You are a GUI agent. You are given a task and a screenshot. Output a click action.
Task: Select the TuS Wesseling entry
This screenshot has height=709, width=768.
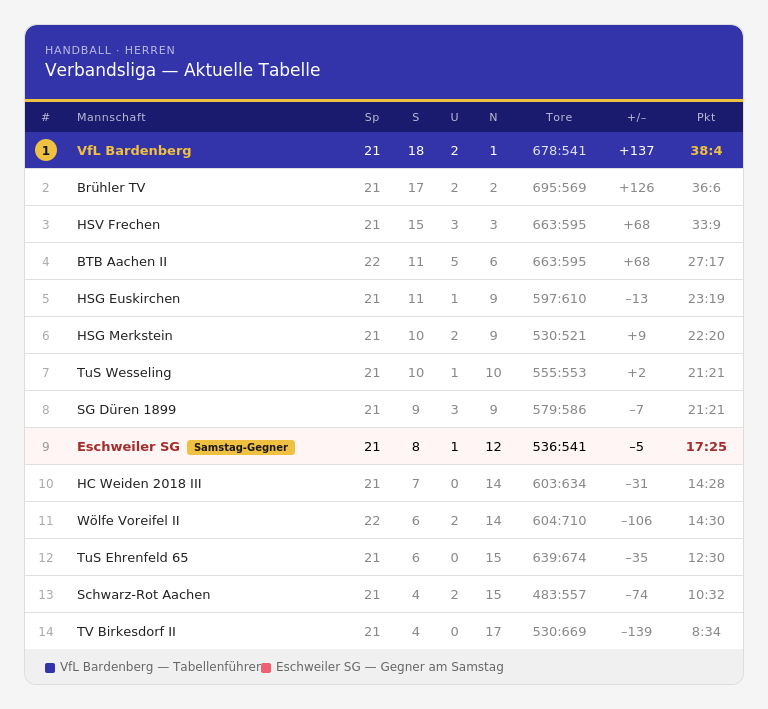click(x=124, y=372)
